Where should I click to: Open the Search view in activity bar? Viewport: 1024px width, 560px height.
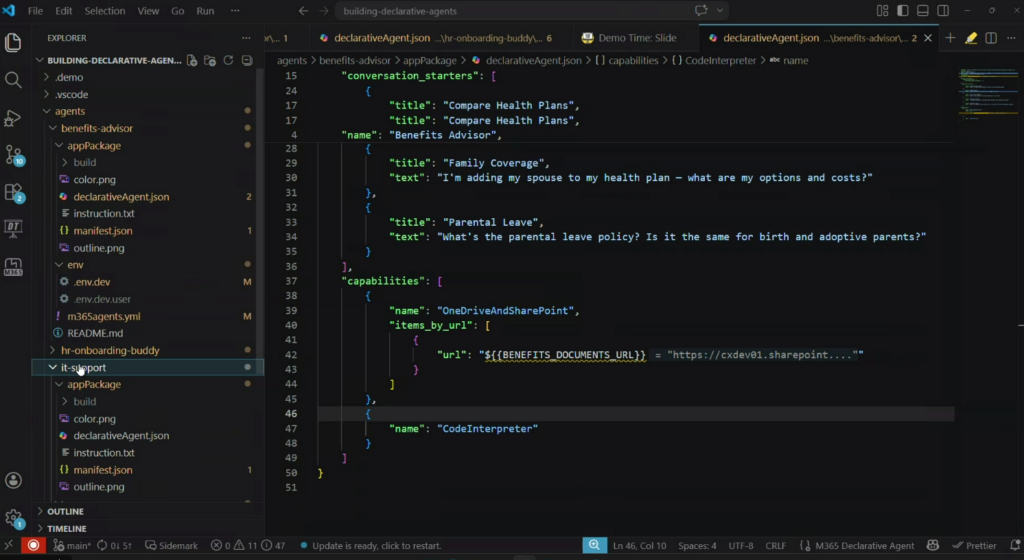click(13, 80)
